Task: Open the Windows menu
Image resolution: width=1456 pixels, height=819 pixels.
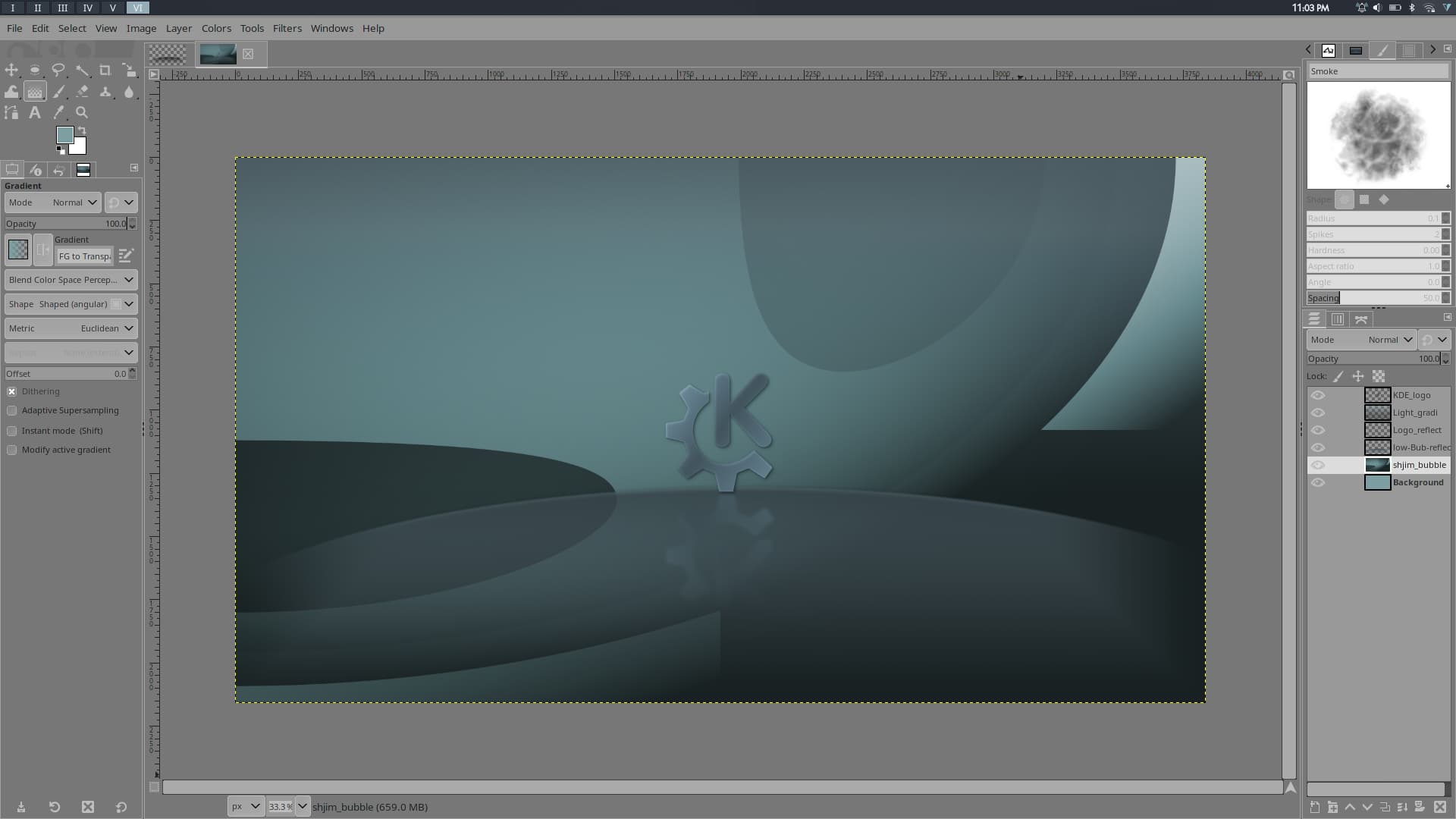Action: pyautogui.click(x=331, y=28)
